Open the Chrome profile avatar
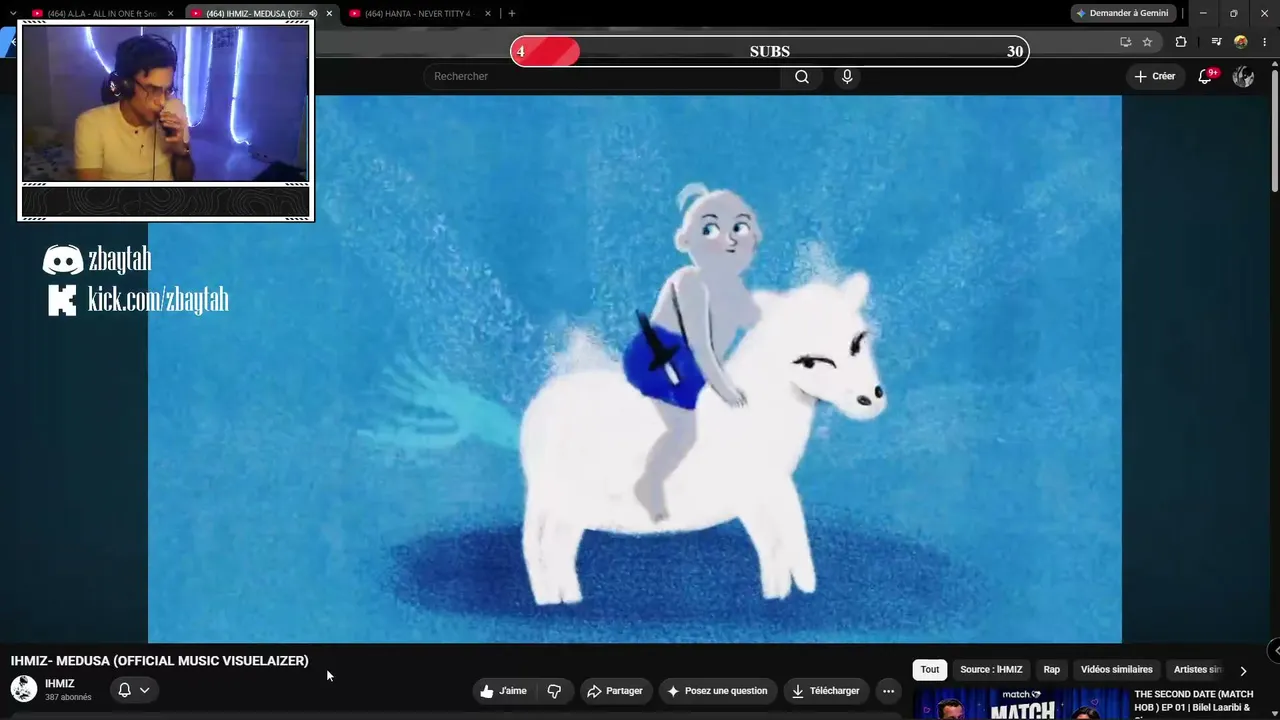Viewport: 1280px width, 720px height. (1241, 42)
